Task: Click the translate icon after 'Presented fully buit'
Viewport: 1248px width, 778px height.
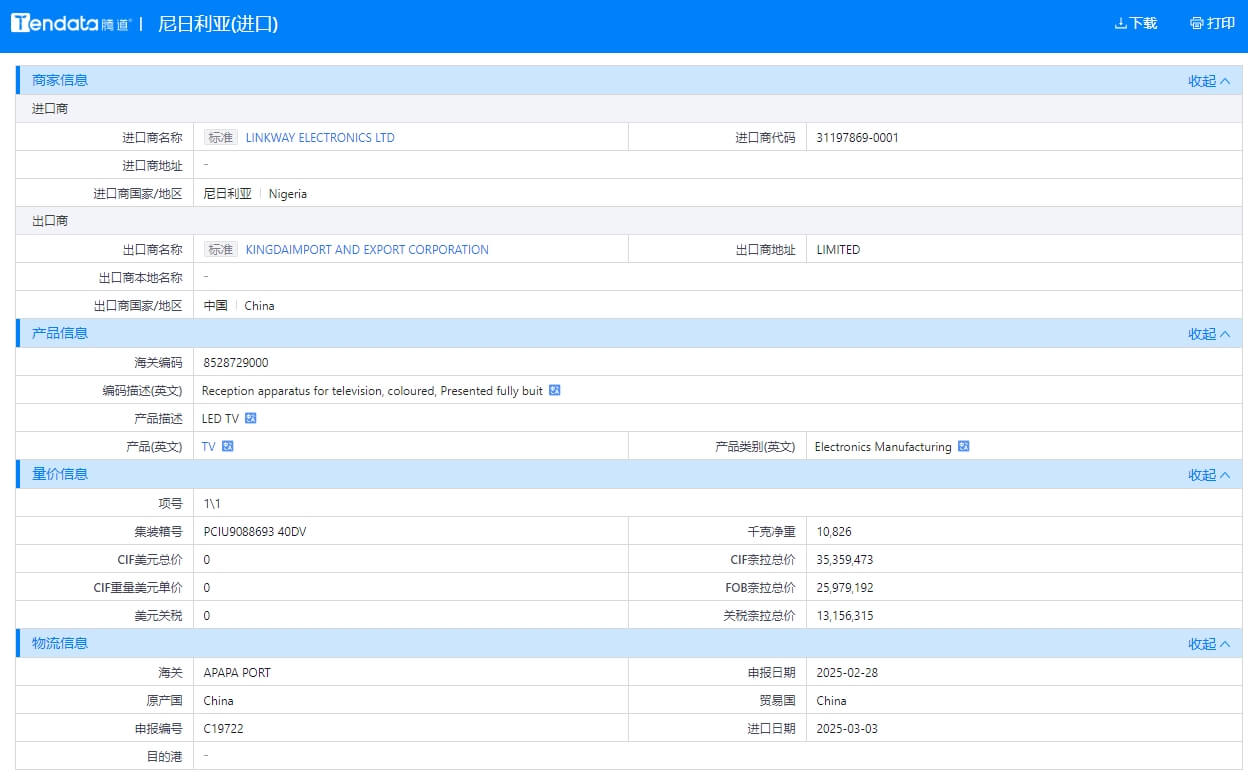Action: tap(555, 391)
